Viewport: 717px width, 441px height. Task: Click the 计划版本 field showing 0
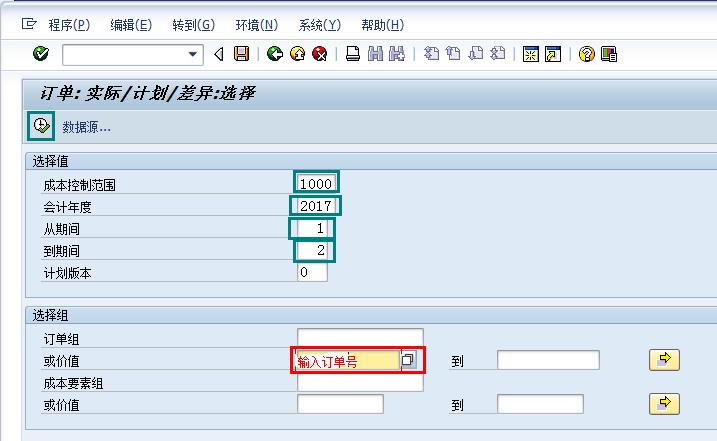pyautogui.click(x=312, y=272)
